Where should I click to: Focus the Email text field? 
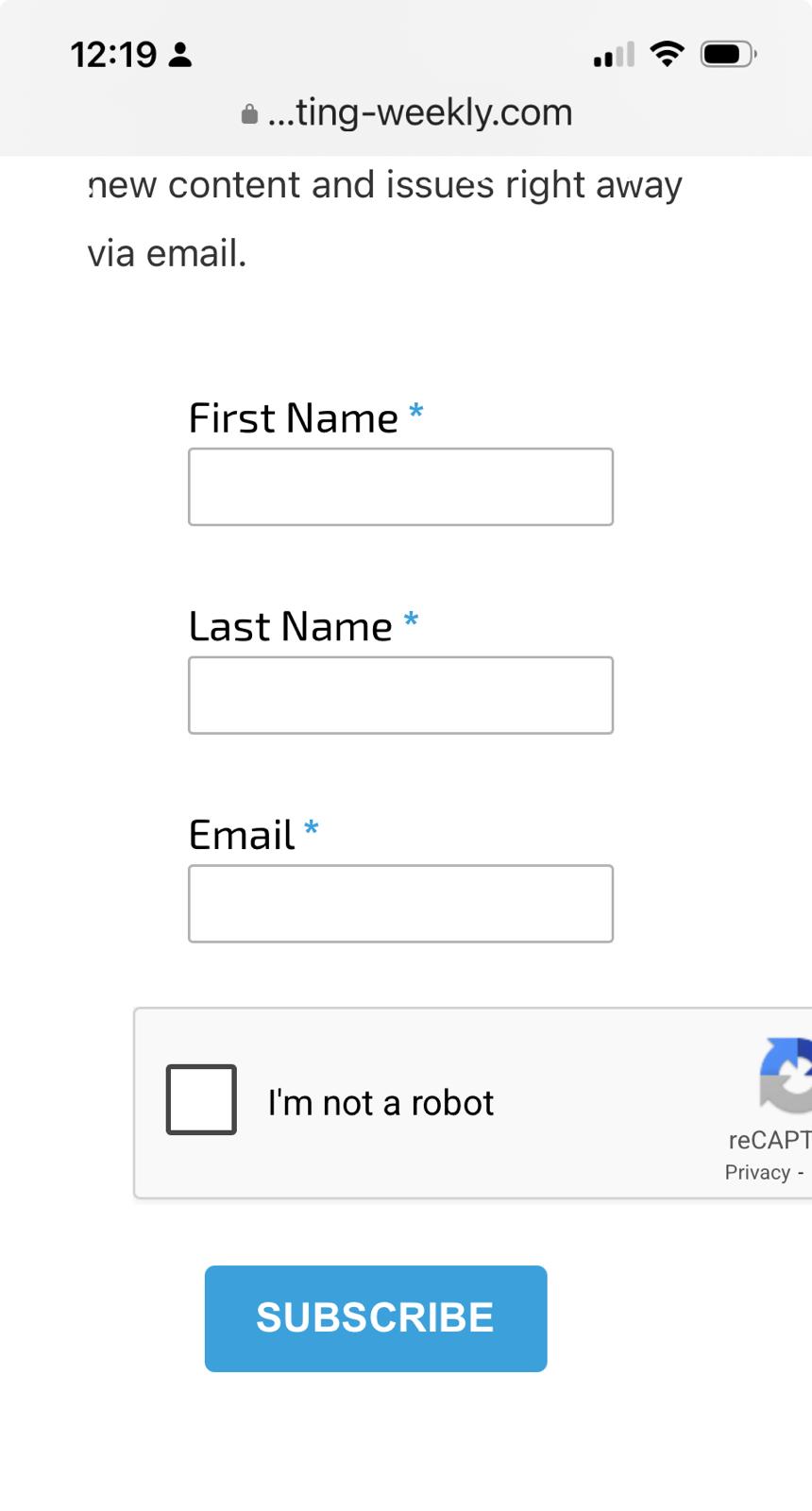click(x=400, y=904)
